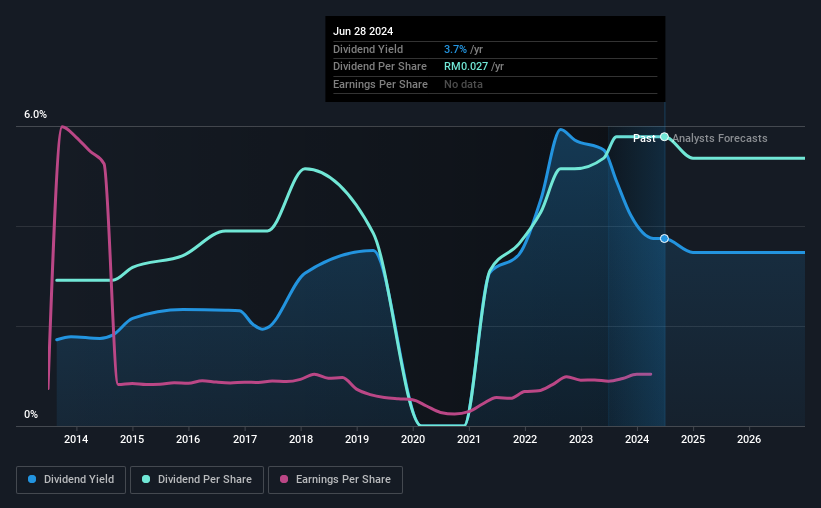Select the blue dividend yield data point marker
The height and width of the screenshot is (508, 821).
click(664, 238)
